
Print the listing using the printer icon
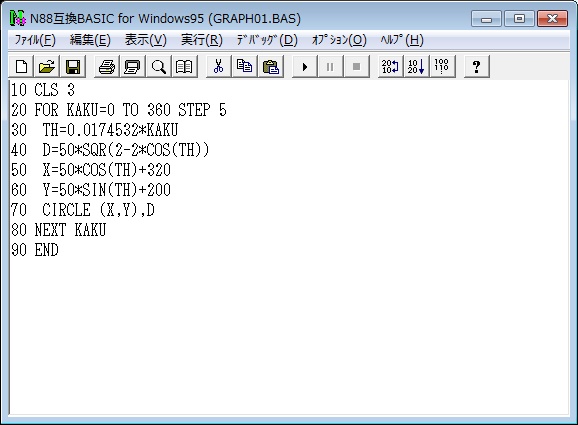click(107, 67)
